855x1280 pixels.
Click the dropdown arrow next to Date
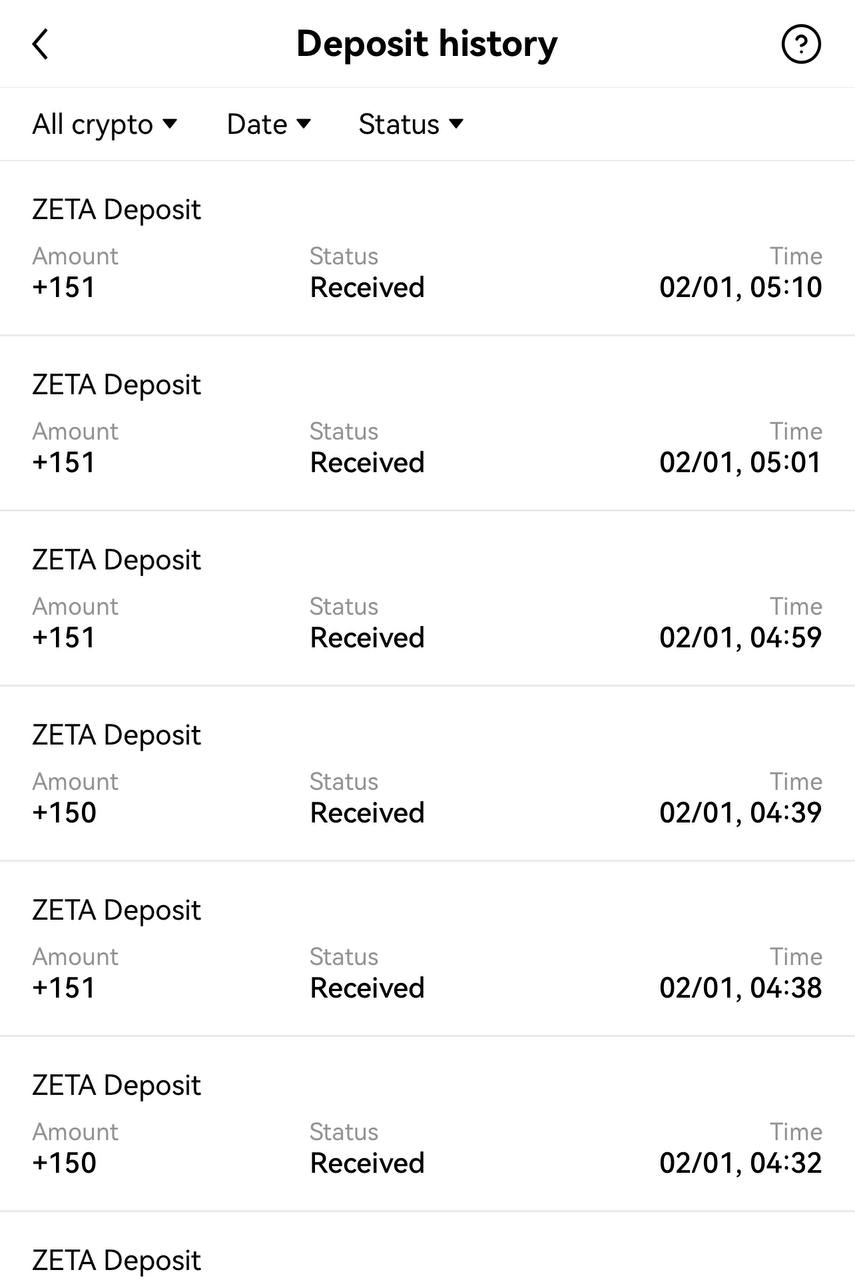[304, 124]
